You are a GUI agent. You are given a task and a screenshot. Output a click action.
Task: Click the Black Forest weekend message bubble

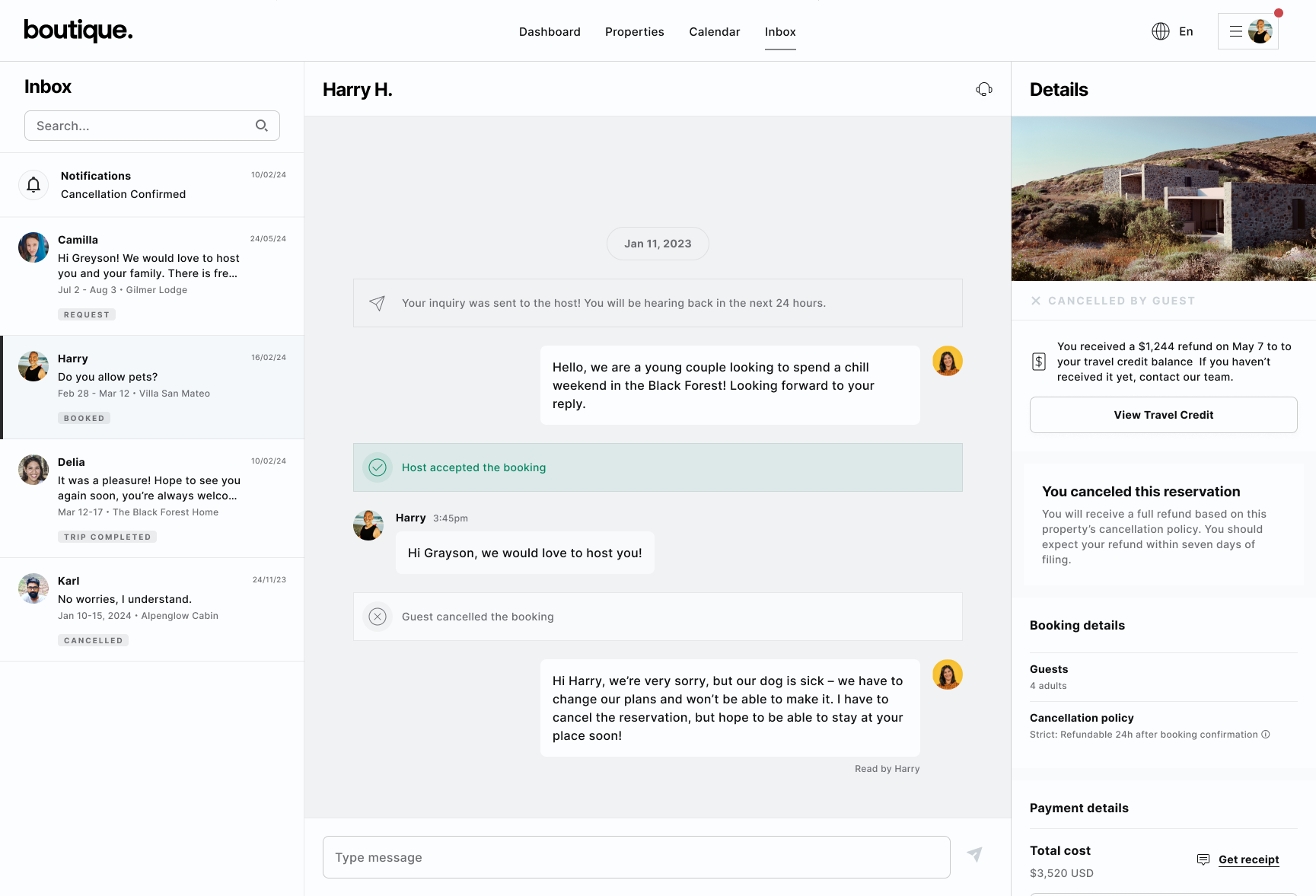730,385
